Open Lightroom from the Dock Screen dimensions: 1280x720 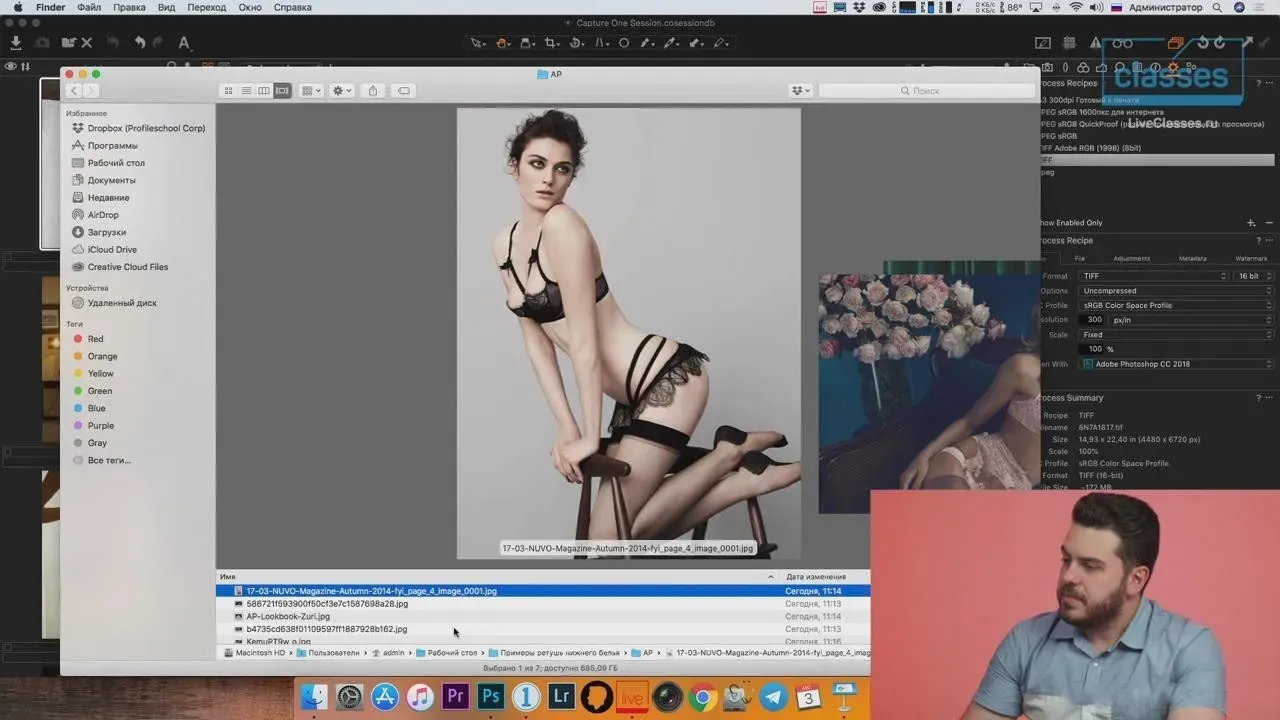(562, 696)
